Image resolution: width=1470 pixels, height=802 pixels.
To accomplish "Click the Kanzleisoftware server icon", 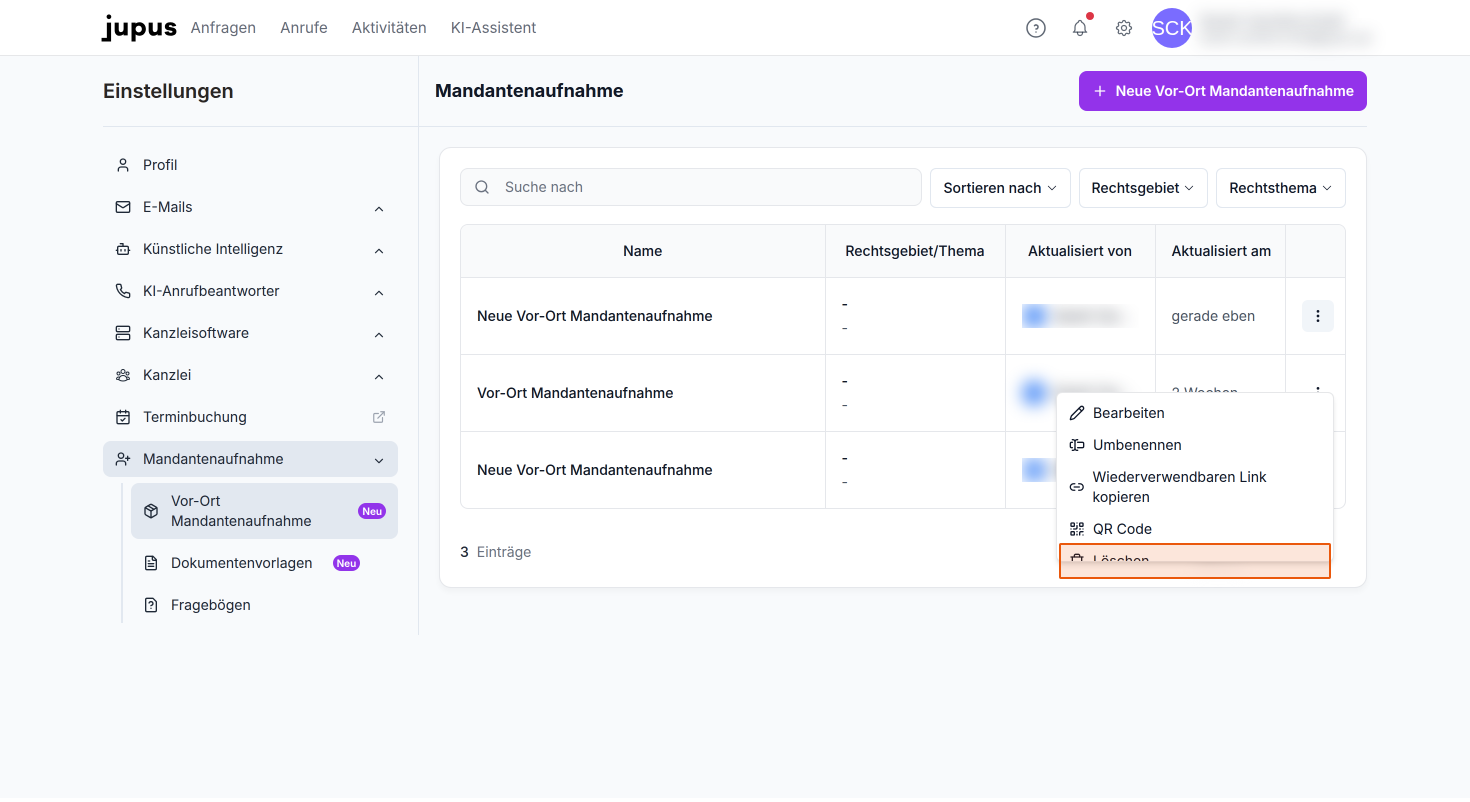I will 123,333.
